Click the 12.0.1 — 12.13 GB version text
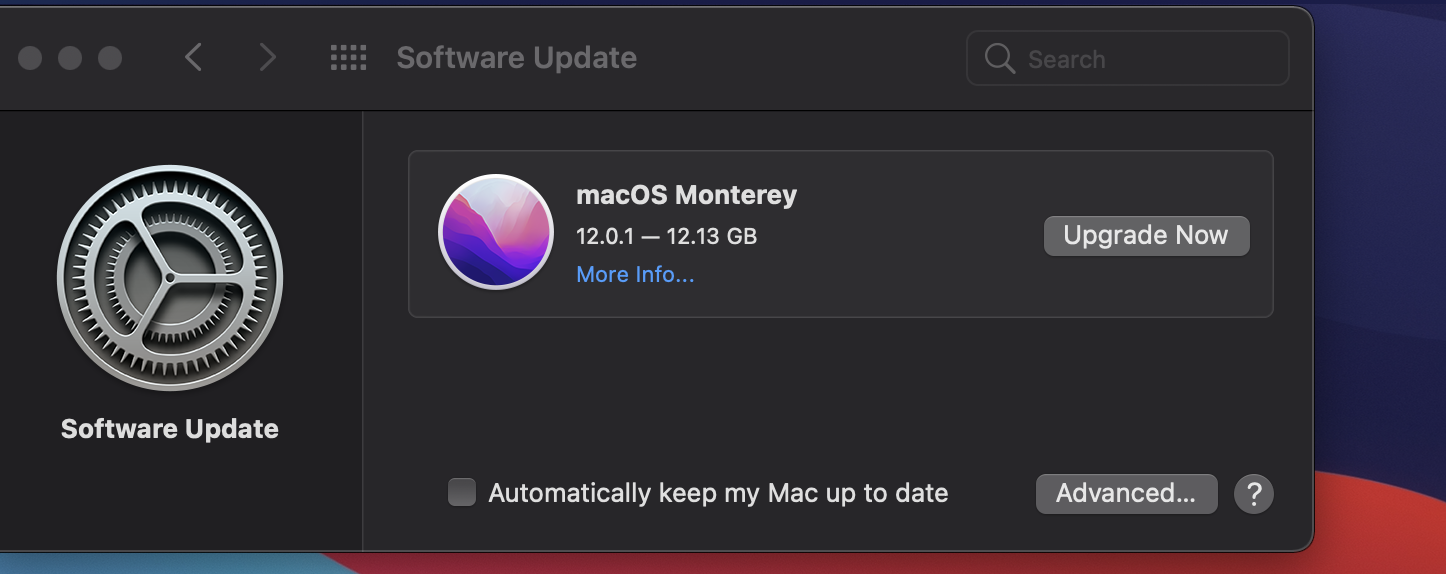The image size is (1446, 574). pos(667,237)
